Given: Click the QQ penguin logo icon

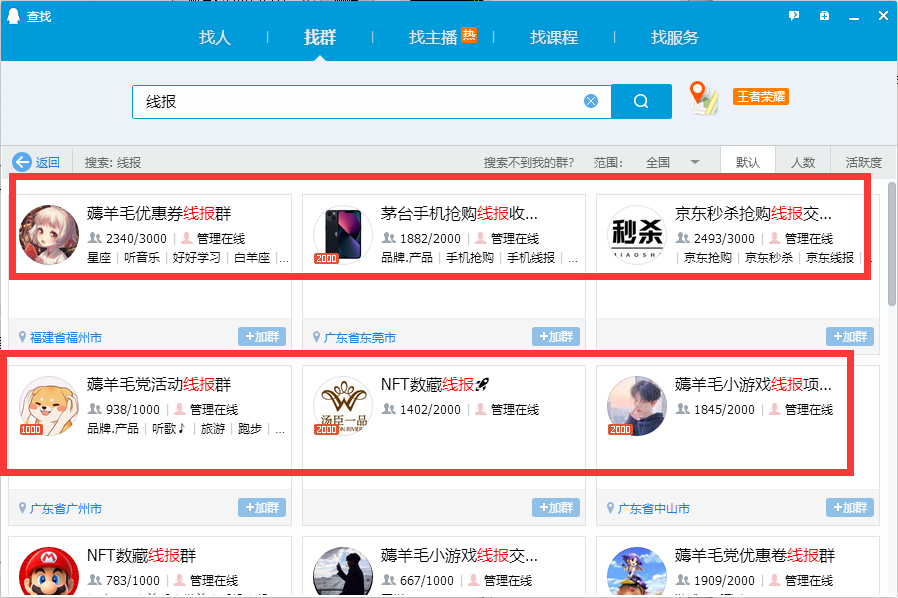Looking at the screenshot, I should tap(13, 17).
